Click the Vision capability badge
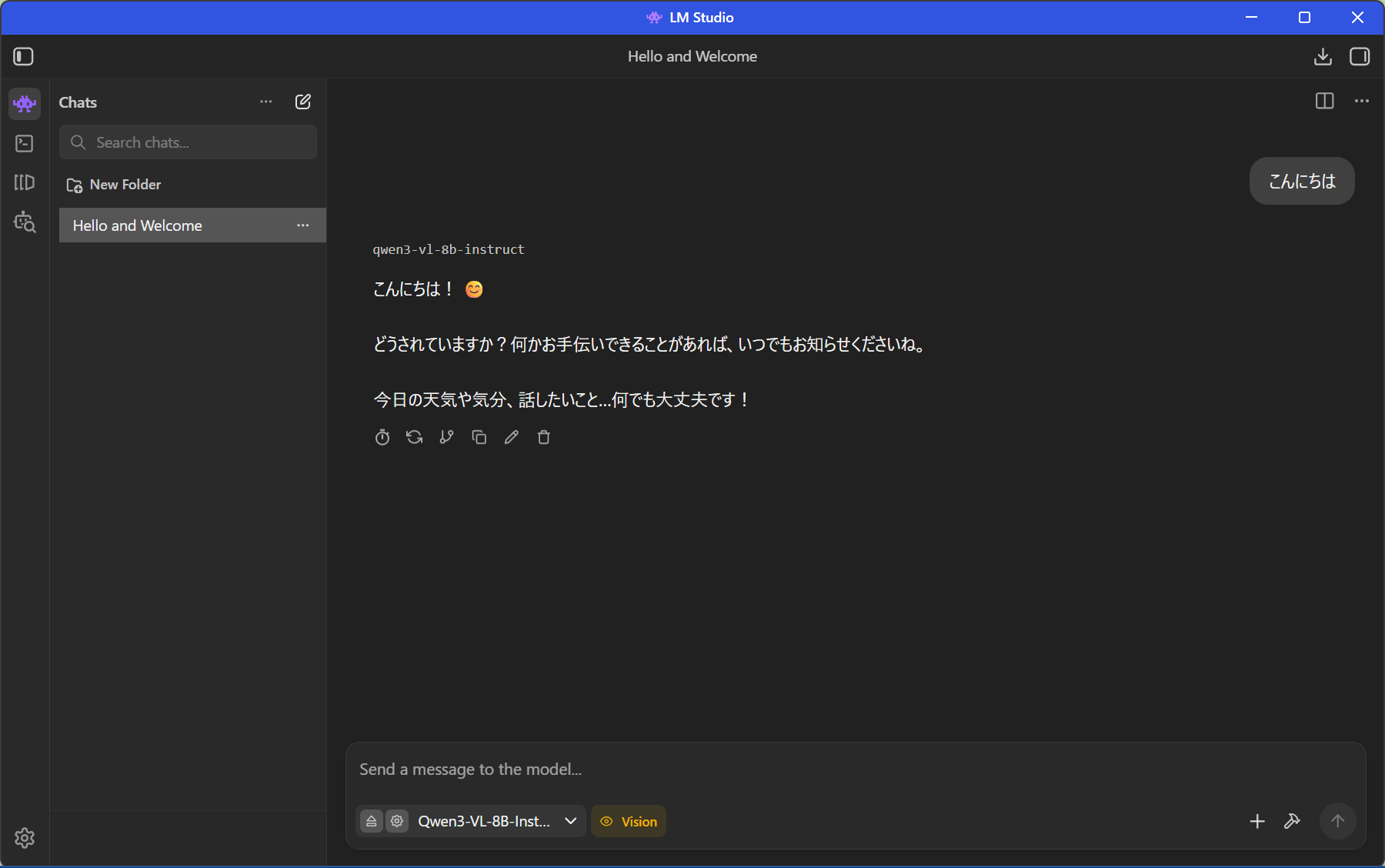Viewport: 1385px width, 868px height. 629,821
